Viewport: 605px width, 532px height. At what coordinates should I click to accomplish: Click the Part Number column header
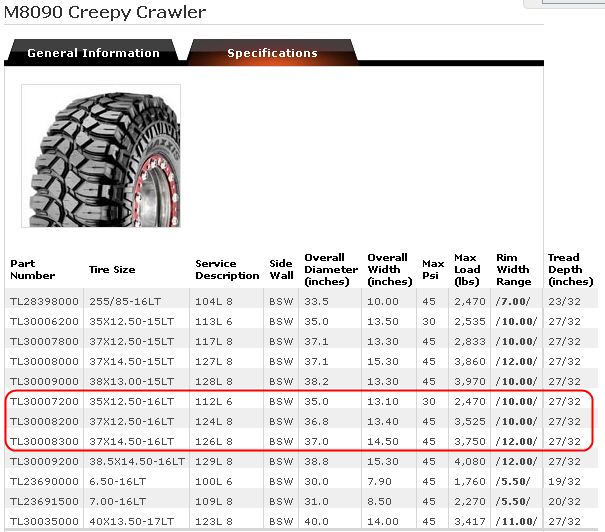click(33, 269)
